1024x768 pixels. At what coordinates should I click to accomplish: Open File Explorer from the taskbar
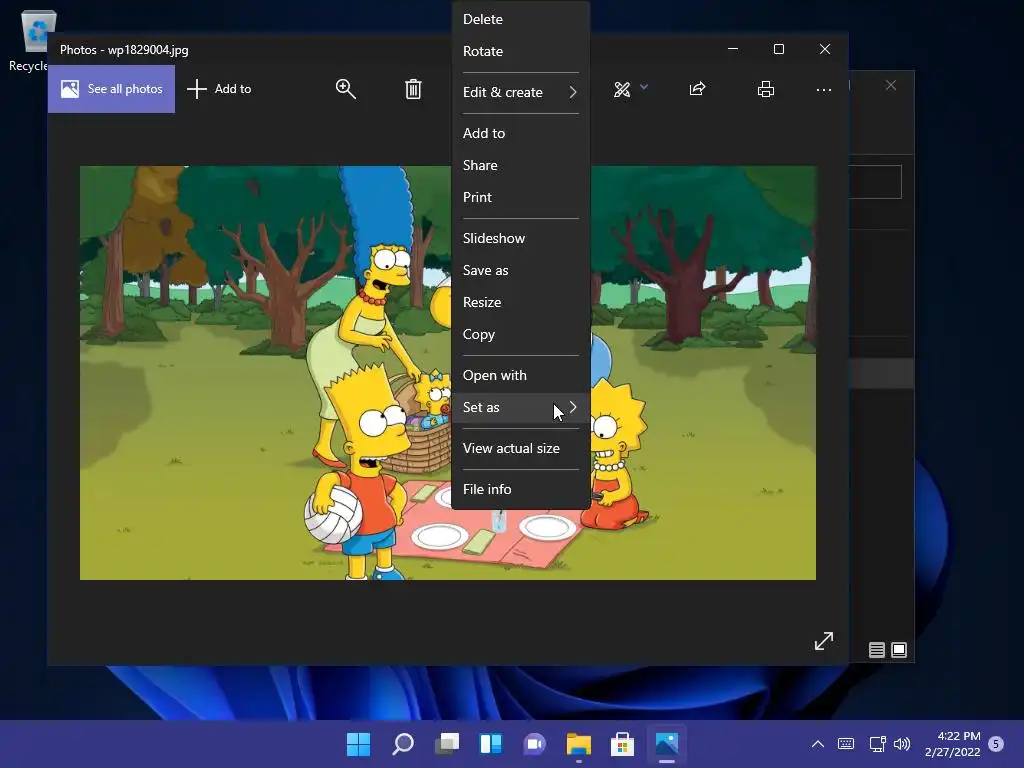tap(579, 744)
